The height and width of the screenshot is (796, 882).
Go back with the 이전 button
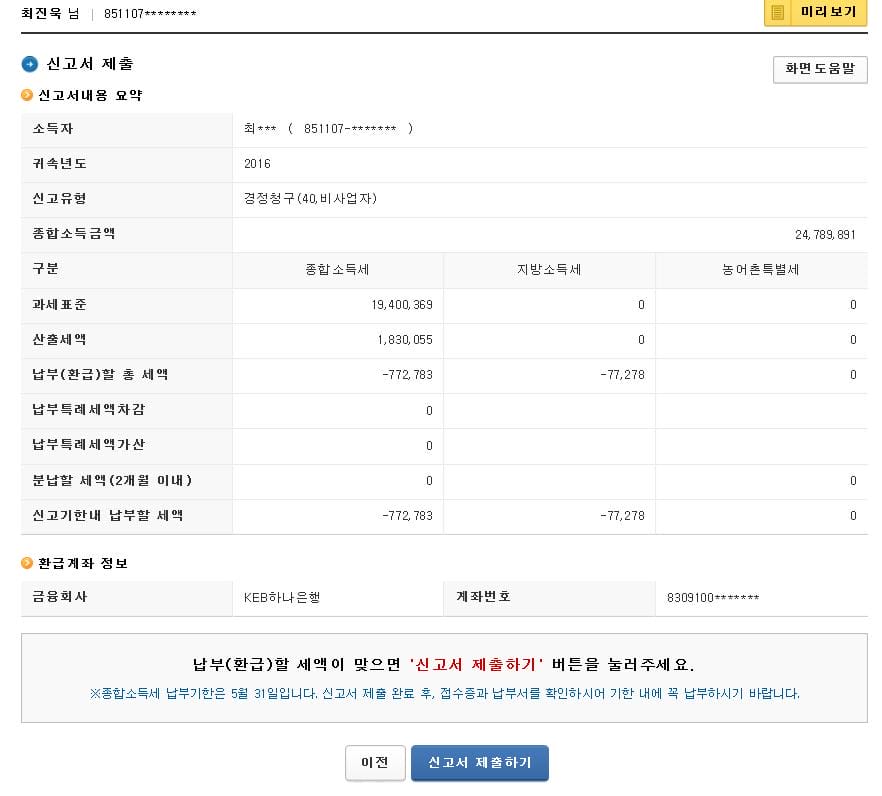(x=375, y=762)
